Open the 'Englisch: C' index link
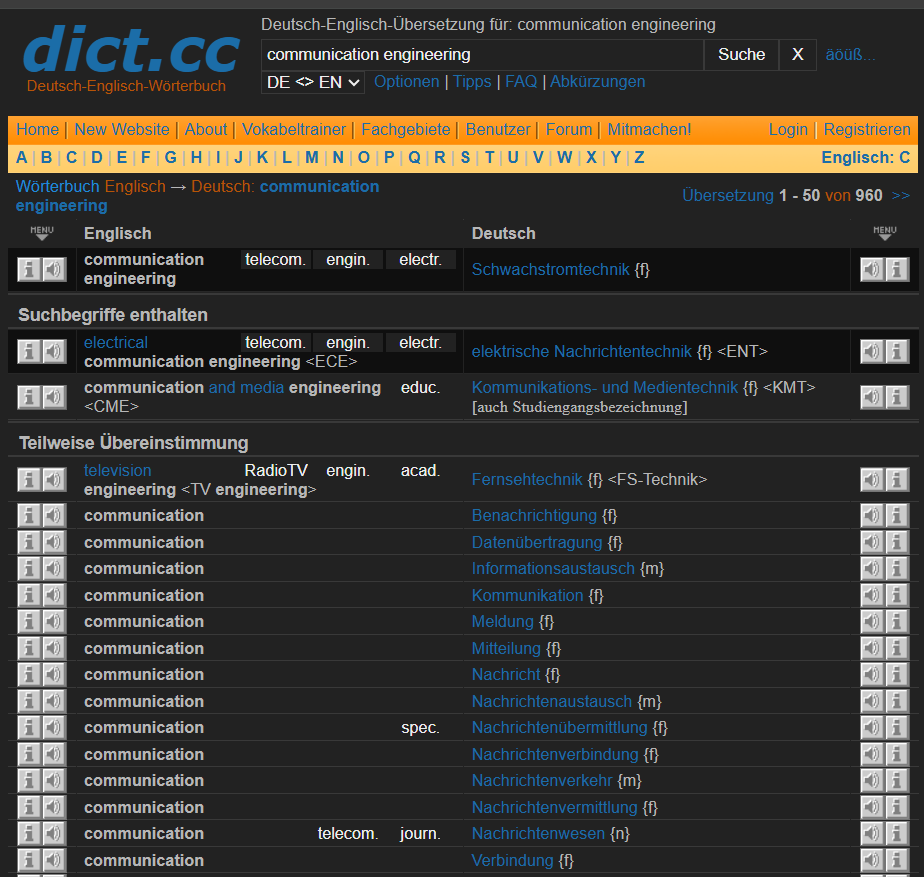 coord(866,157)
